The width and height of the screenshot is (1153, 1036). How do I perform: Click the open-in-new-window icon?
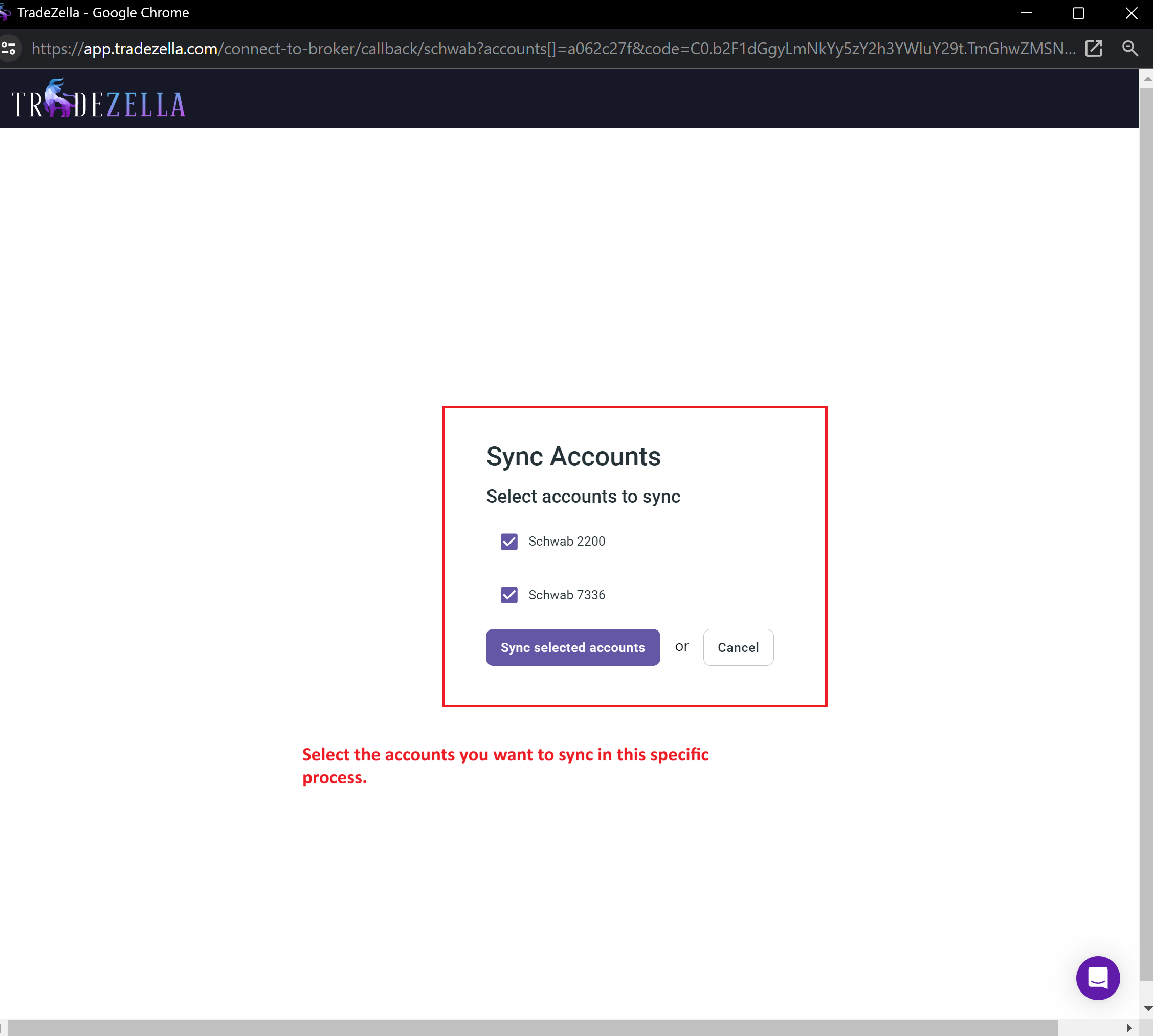pyautogui.click(x=1093, y=49)
